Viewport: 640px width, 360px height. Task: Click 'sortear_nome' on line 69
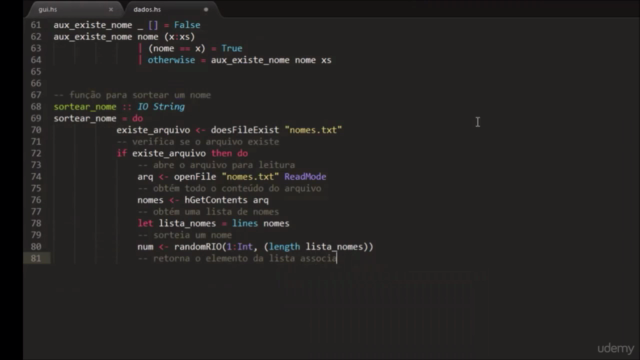tap(85, 118)
